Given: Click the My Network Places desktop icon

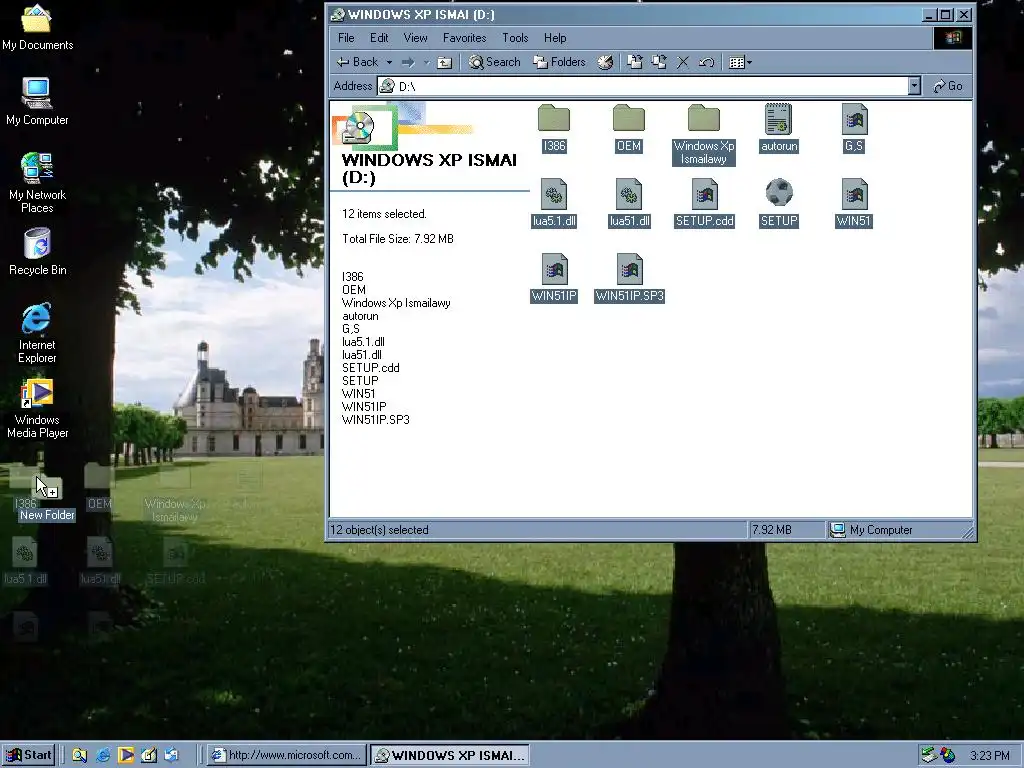Looking at the screenshot, I should click(x=37, y=184).
